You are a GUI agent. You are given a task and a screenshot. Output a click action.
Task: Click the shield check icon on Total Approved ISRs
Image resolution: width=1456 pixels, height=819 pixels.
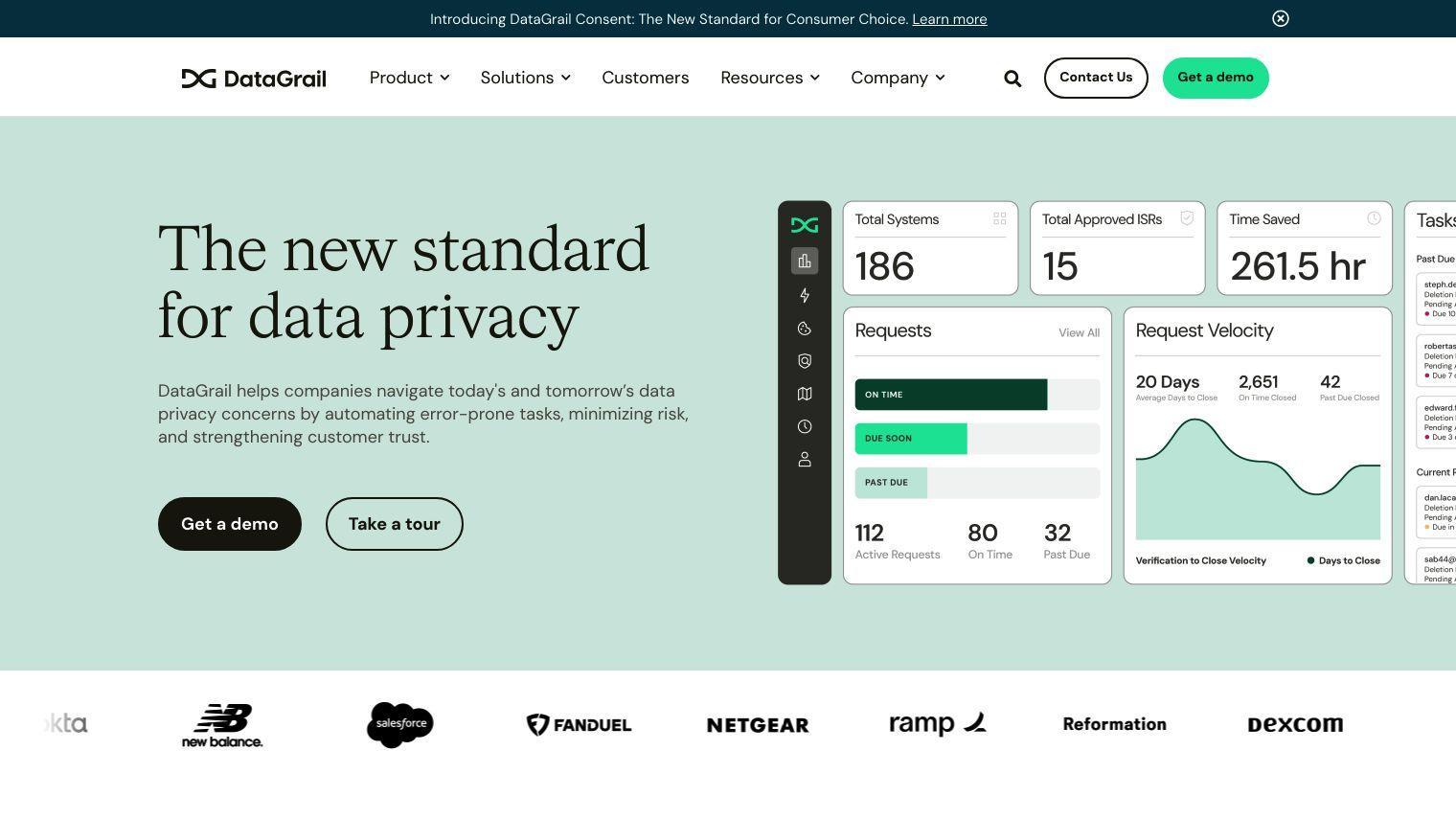click(x=1187, y=218)
